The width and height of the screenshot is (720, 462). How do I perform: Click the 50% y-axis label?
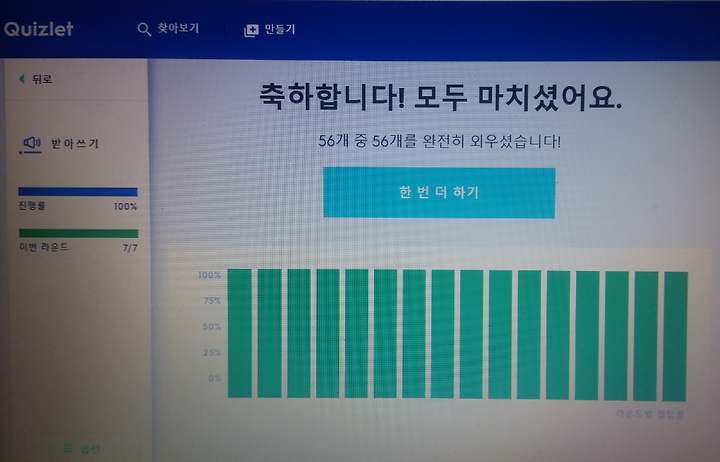[212, 327]
